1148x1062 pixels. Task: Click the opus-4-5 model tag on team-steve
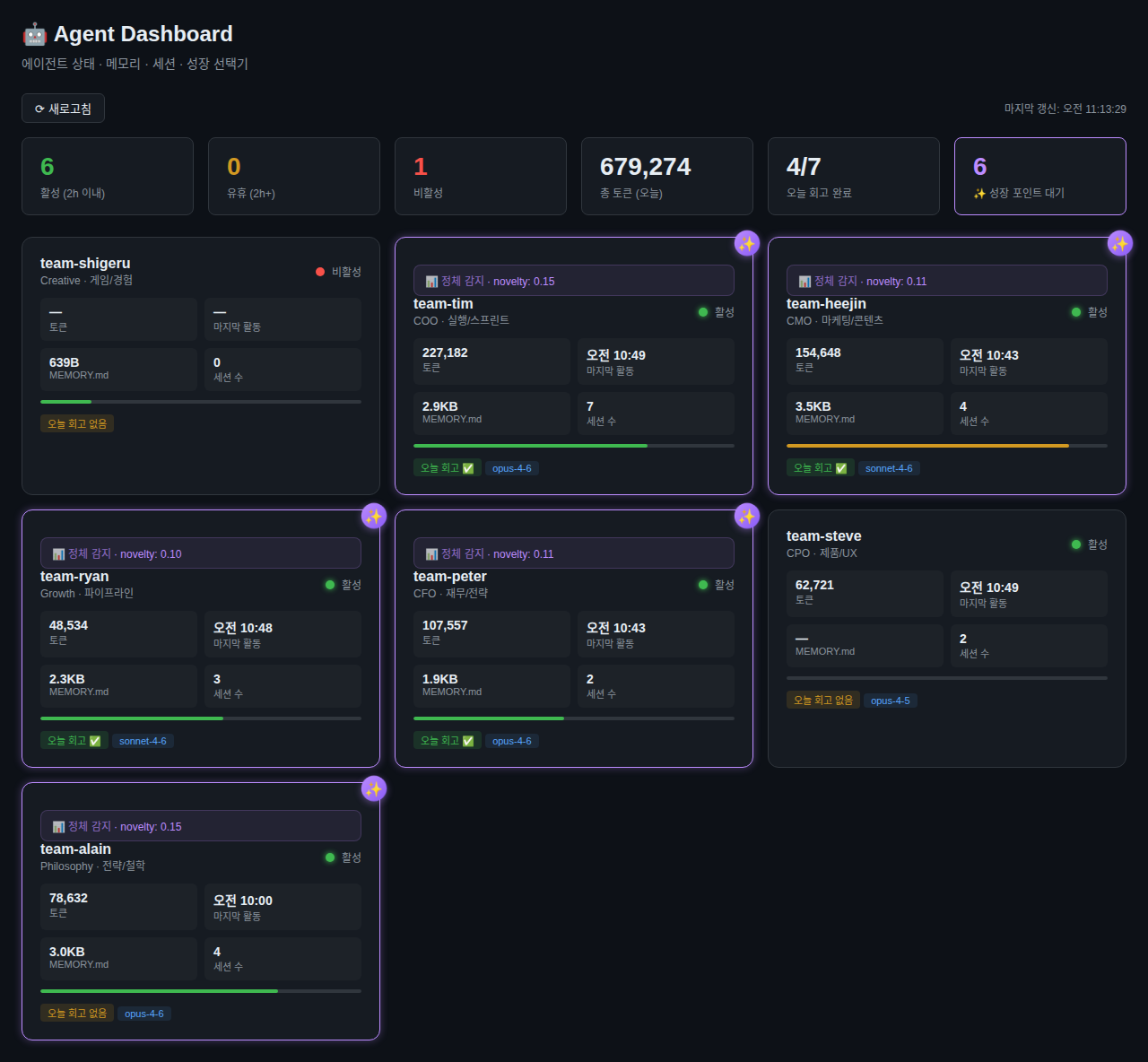pos(890,701)
